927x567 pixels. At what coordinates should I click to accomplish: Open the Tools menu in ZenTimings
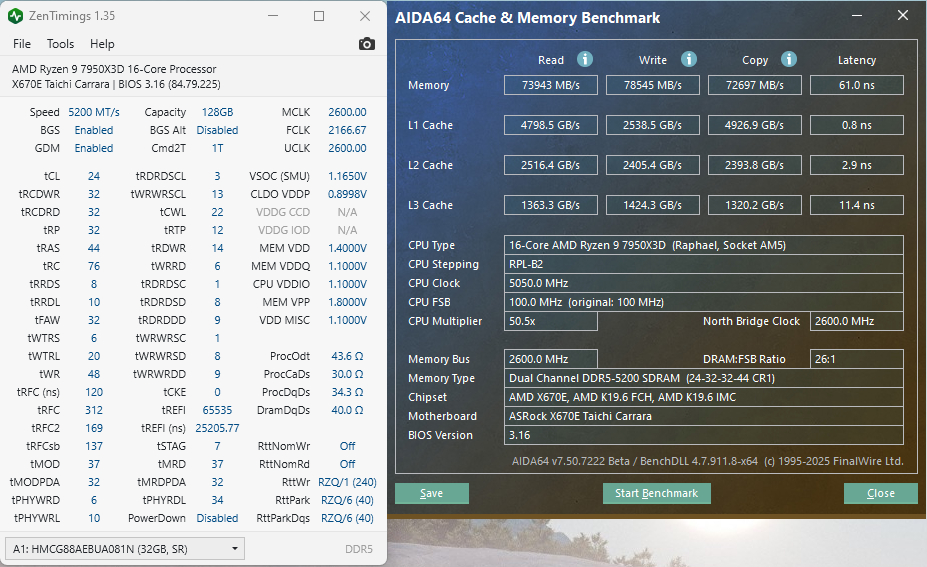tap(60, 44)
